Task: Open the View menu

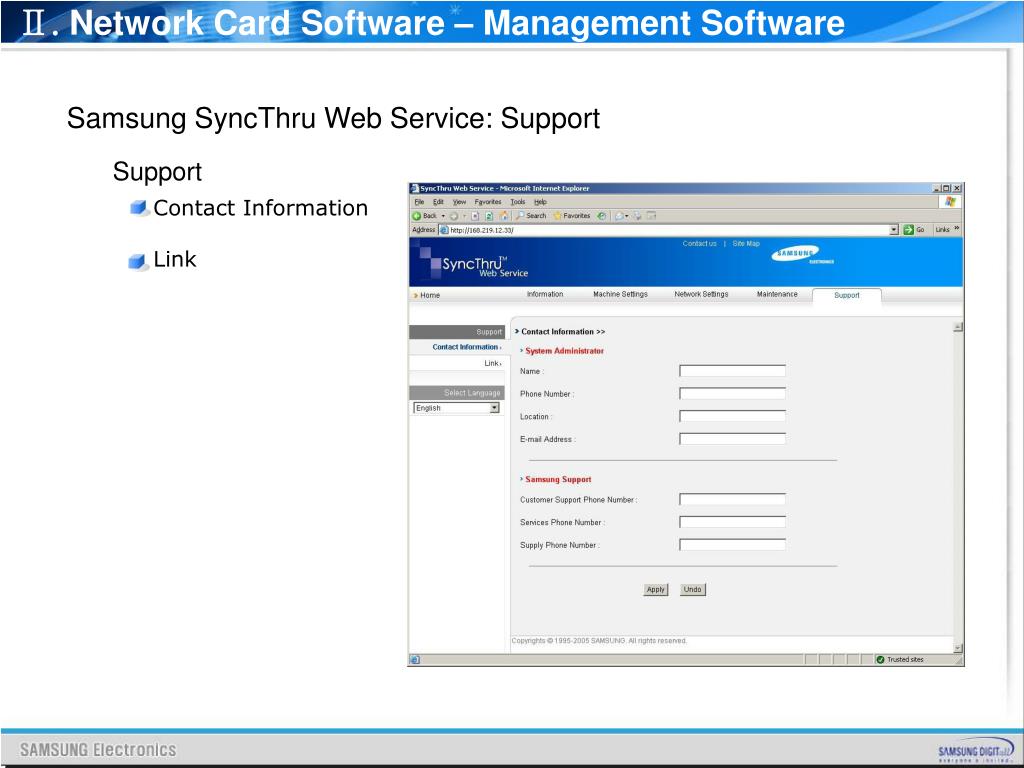Action: (460, 202)
